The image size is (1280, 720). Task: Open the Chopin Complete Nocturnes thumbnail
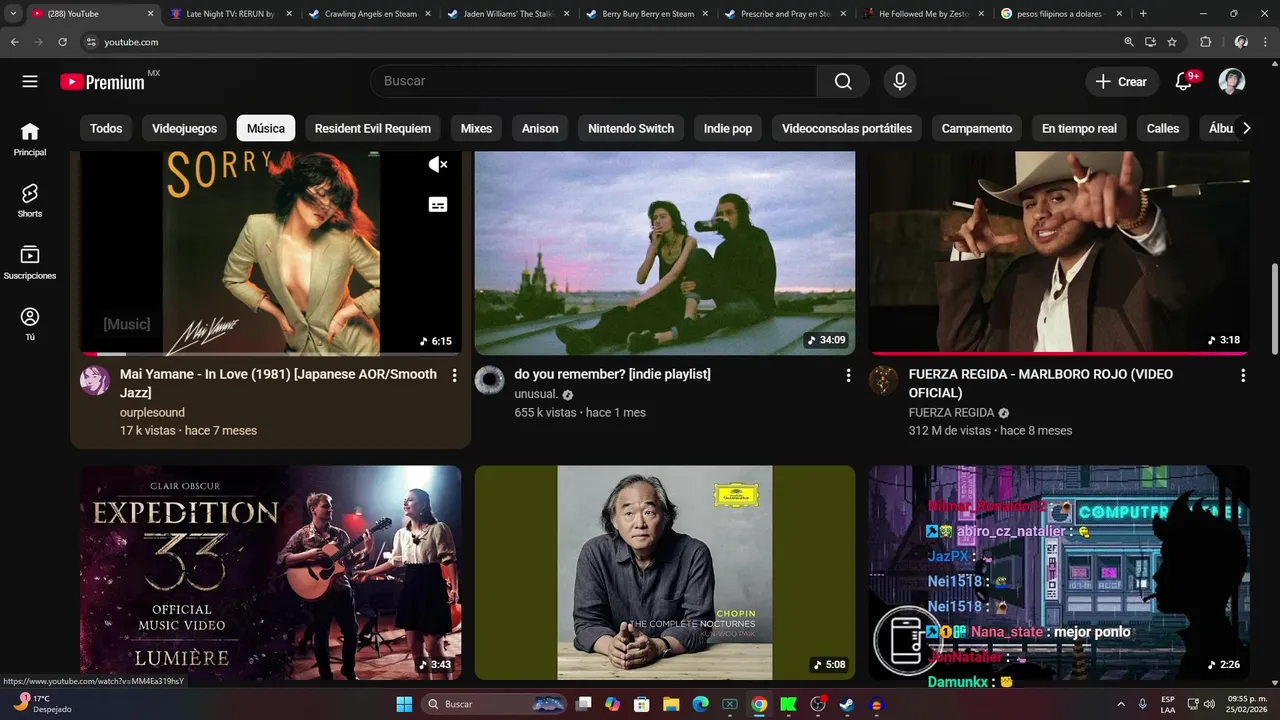tap(665, 572)
